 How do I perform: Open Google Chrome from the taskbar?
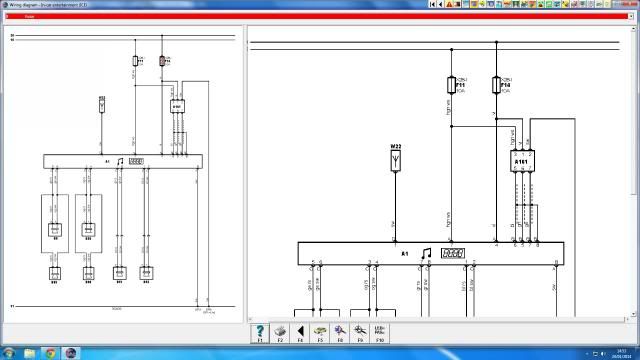pyautogui.click(x=50, y=353)
